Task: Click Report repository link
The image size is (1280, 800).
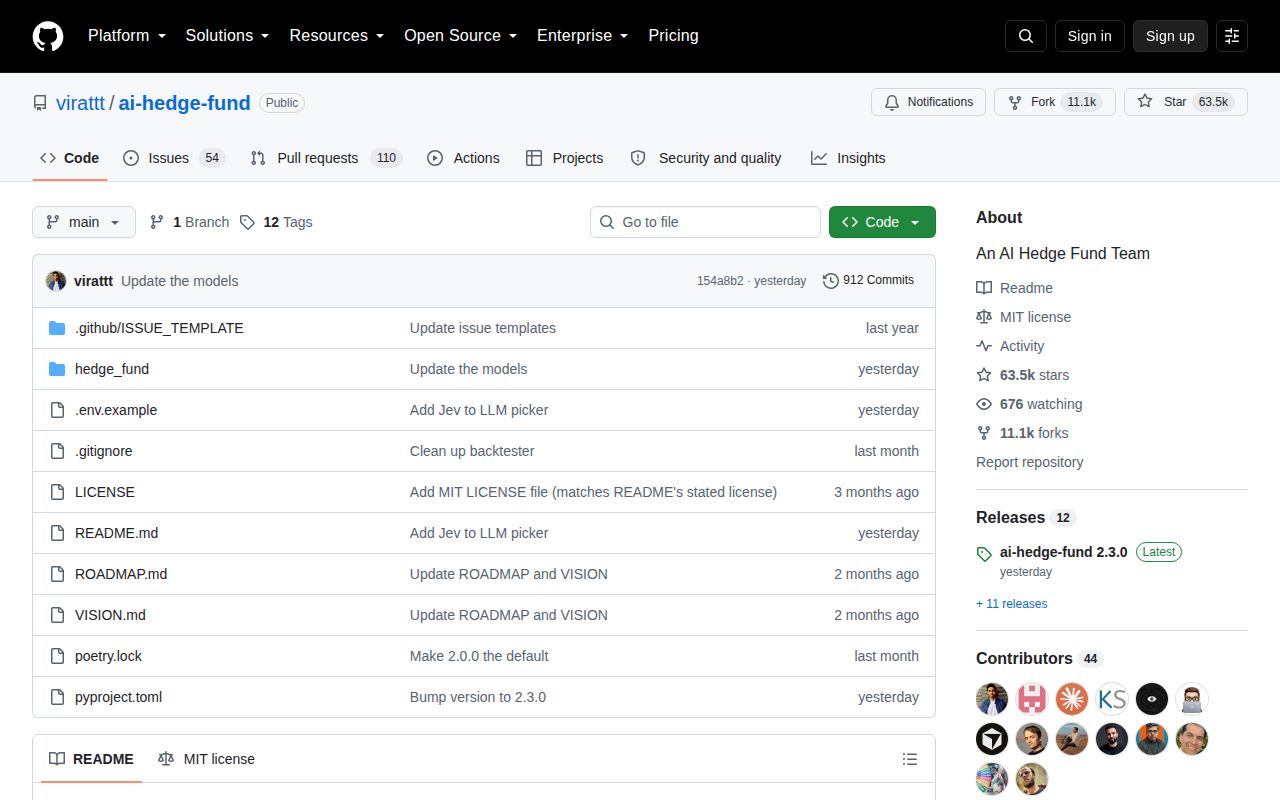Action: [1029, 462]
